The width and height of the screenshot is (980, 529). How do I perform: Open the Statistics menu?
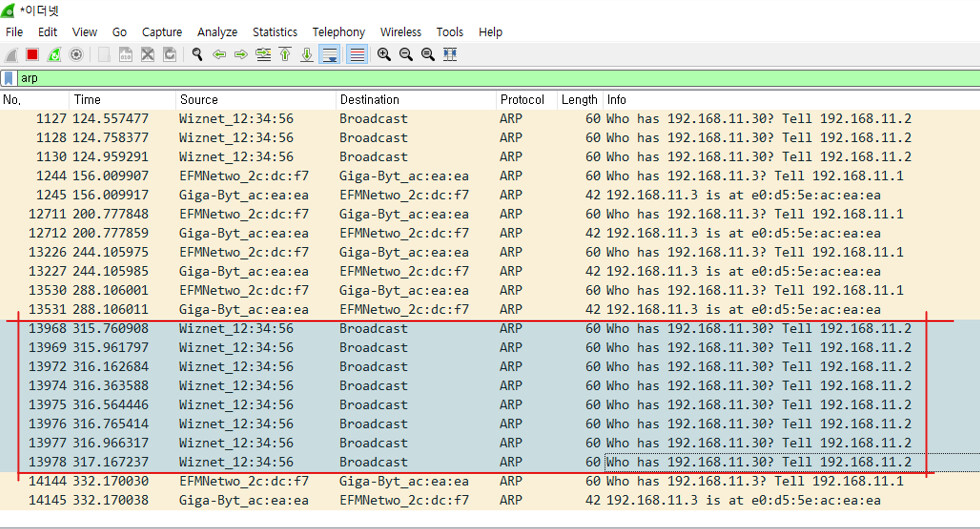click(x=275, y=32)
